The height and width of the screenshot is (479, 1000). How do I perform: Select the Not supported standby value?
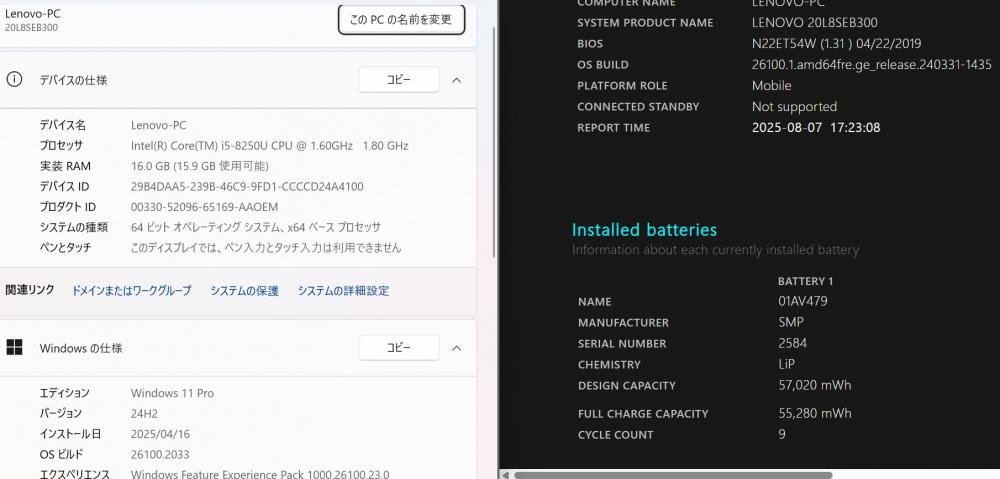pos(794,107)
